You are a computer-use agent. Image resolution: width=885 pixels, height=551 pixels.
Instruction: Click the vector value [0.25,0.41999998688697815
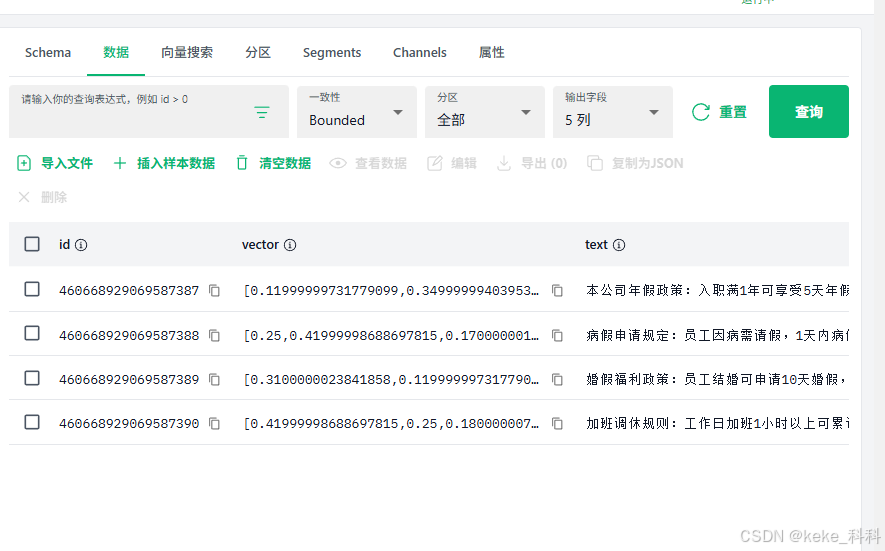tap(391, 335)
